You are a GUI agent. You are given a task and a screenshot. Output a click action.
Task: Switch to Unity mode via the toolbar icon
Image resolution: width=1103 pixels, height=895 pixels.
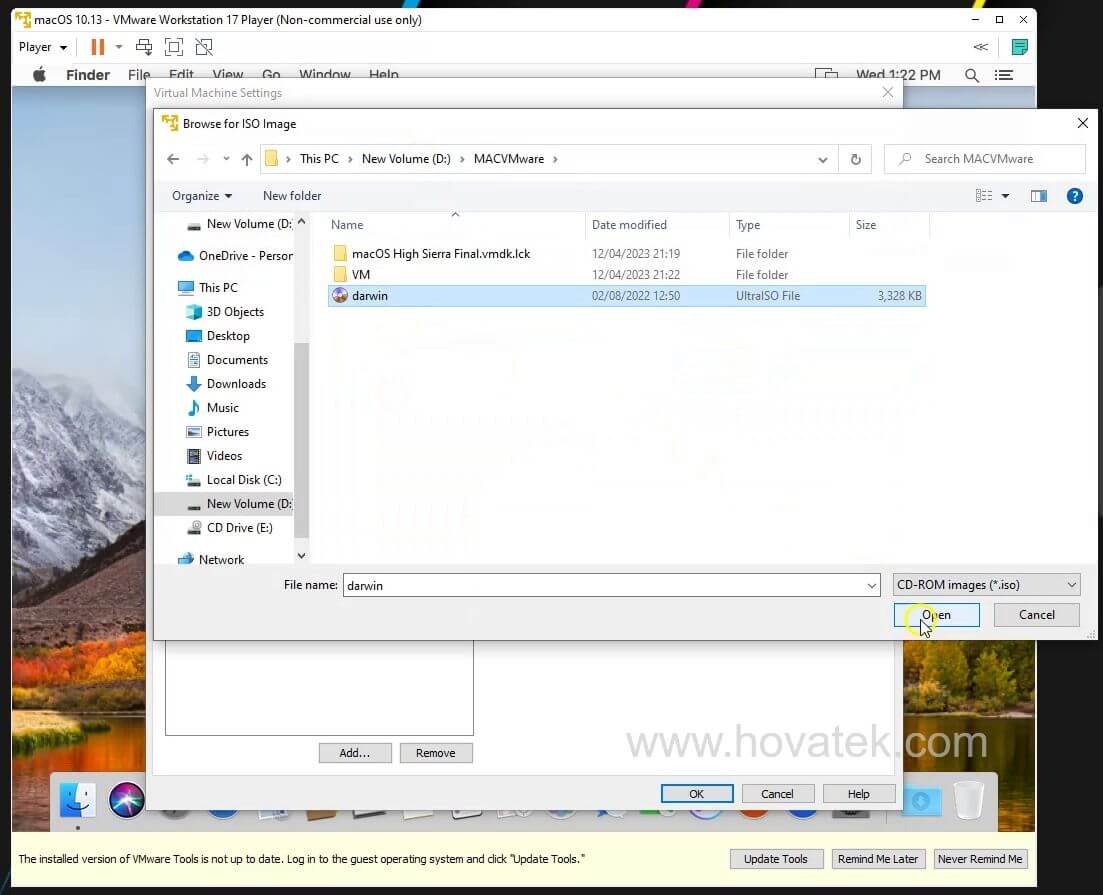(x=205, y=47)
